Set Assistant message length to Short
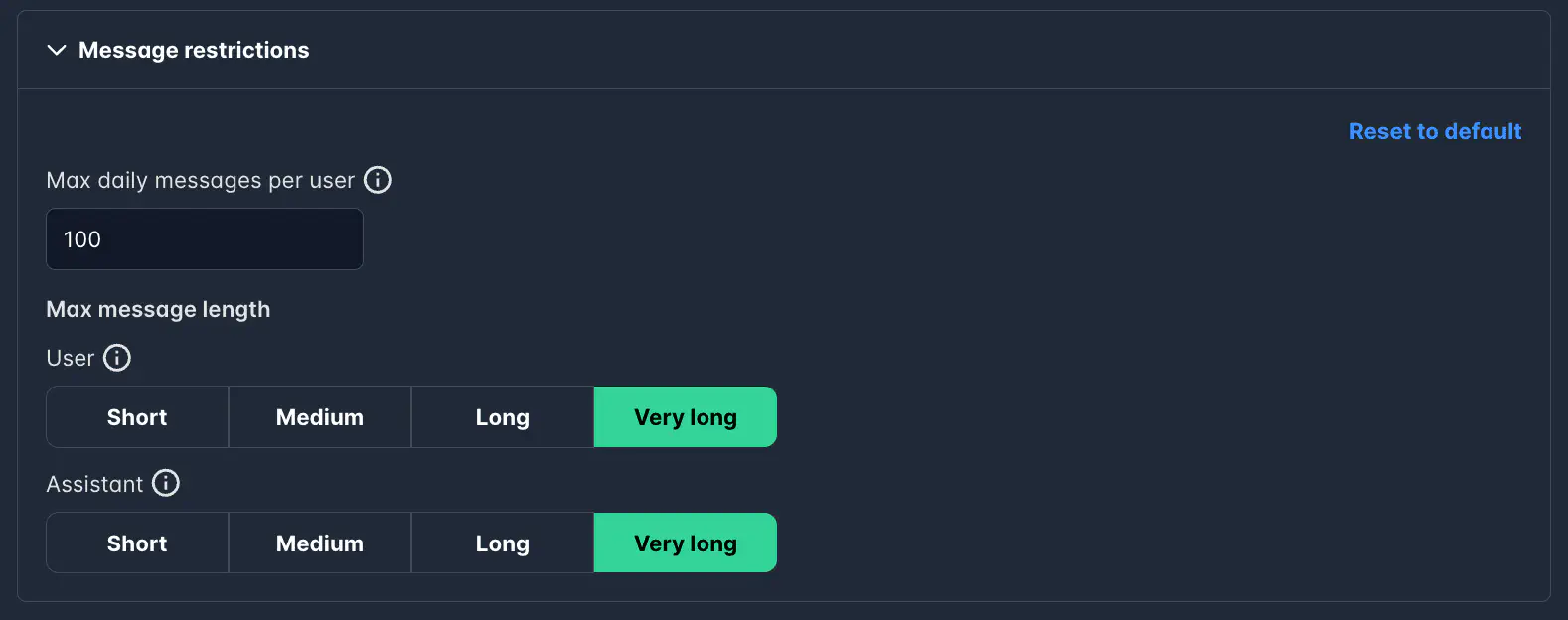Viewport: 1568px width, 620px height. click(x=137, y=543)
